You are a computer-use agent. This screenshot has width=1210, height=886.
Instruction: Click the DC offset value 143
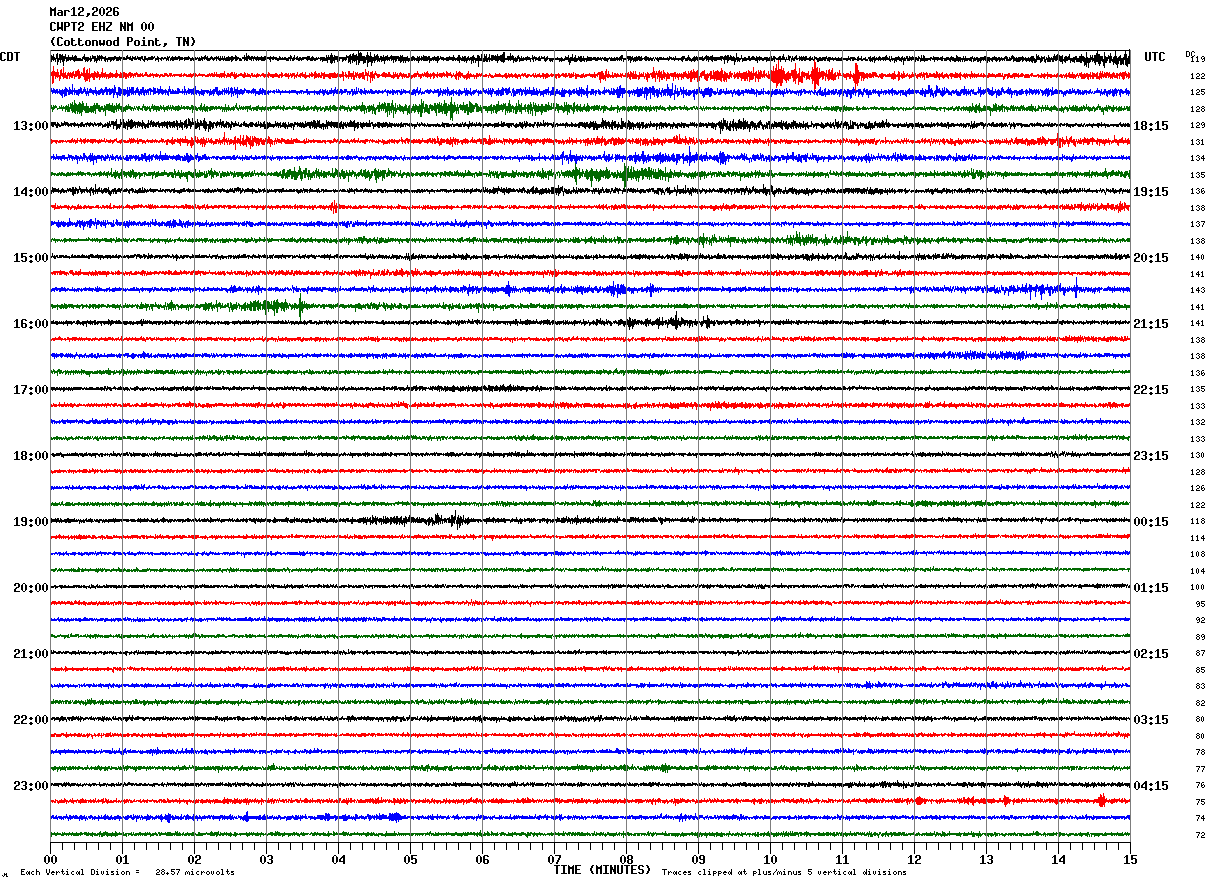coord(1198,291)
